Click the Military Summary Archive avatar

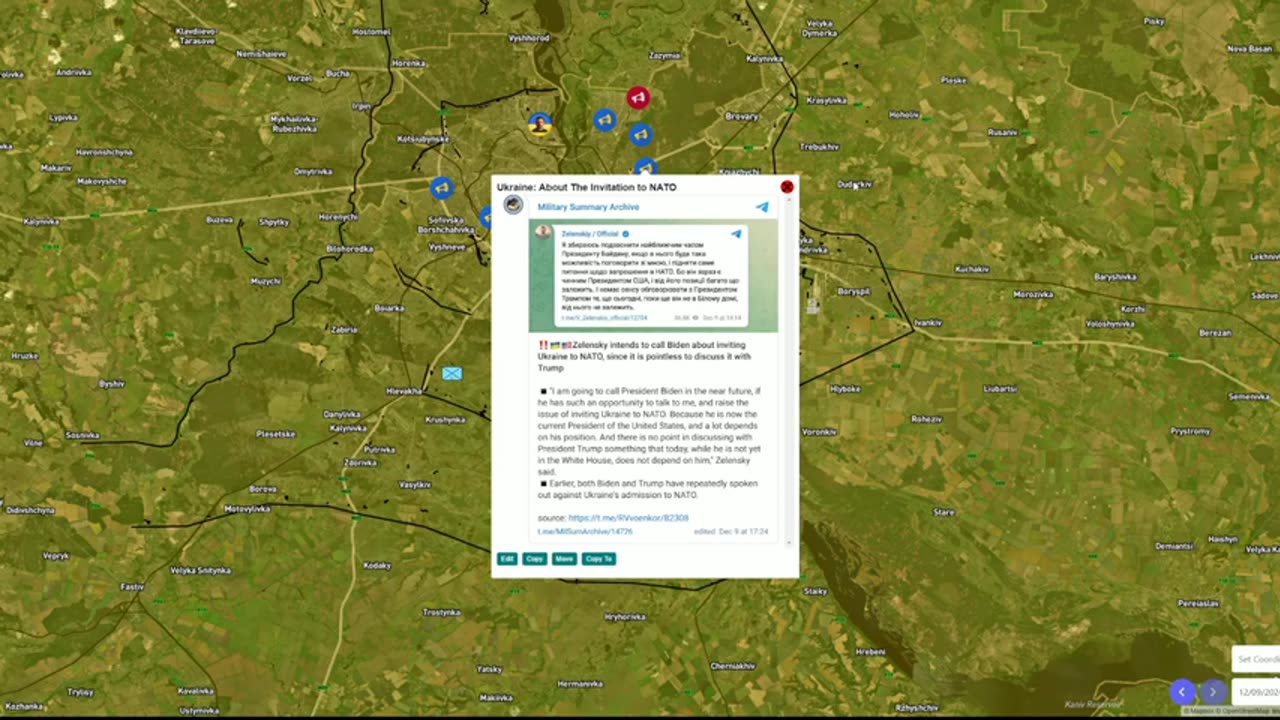coord(514,205)
